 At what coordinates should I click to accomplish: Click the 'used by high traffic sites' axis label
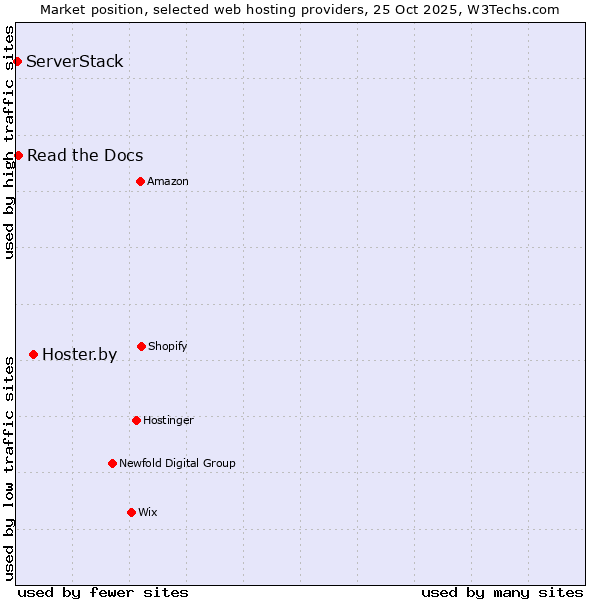pyautogui.click(x=9, y=142)
